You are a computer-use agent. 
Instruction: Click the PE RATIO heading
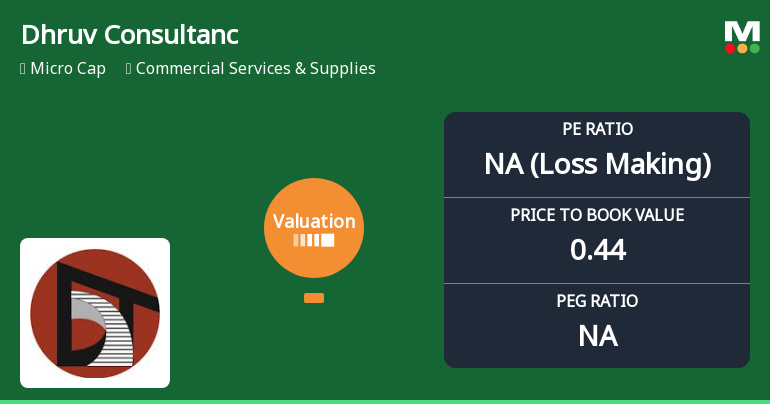pyautogui.click(x=597, y=130)
